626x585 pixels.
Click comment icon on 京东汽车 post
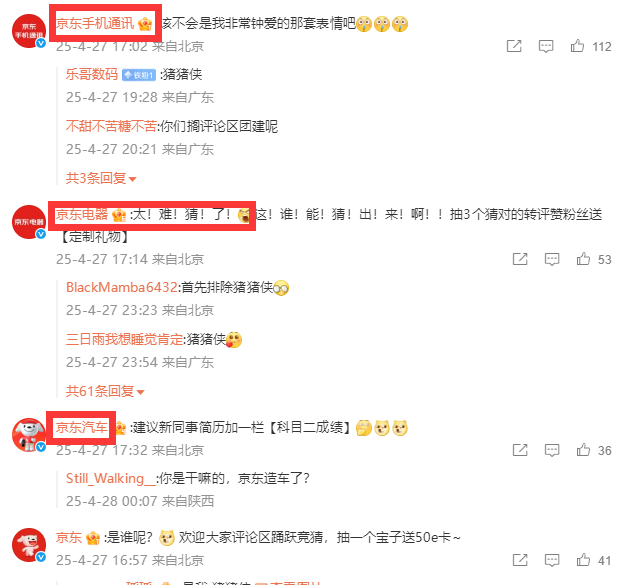552,450
